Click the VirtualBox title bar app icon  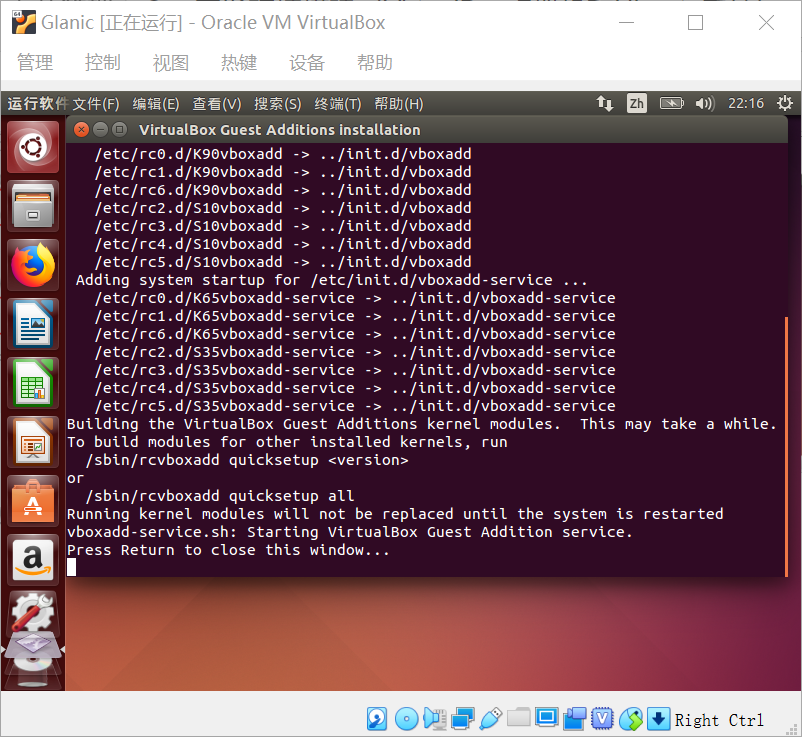[24, 23]
